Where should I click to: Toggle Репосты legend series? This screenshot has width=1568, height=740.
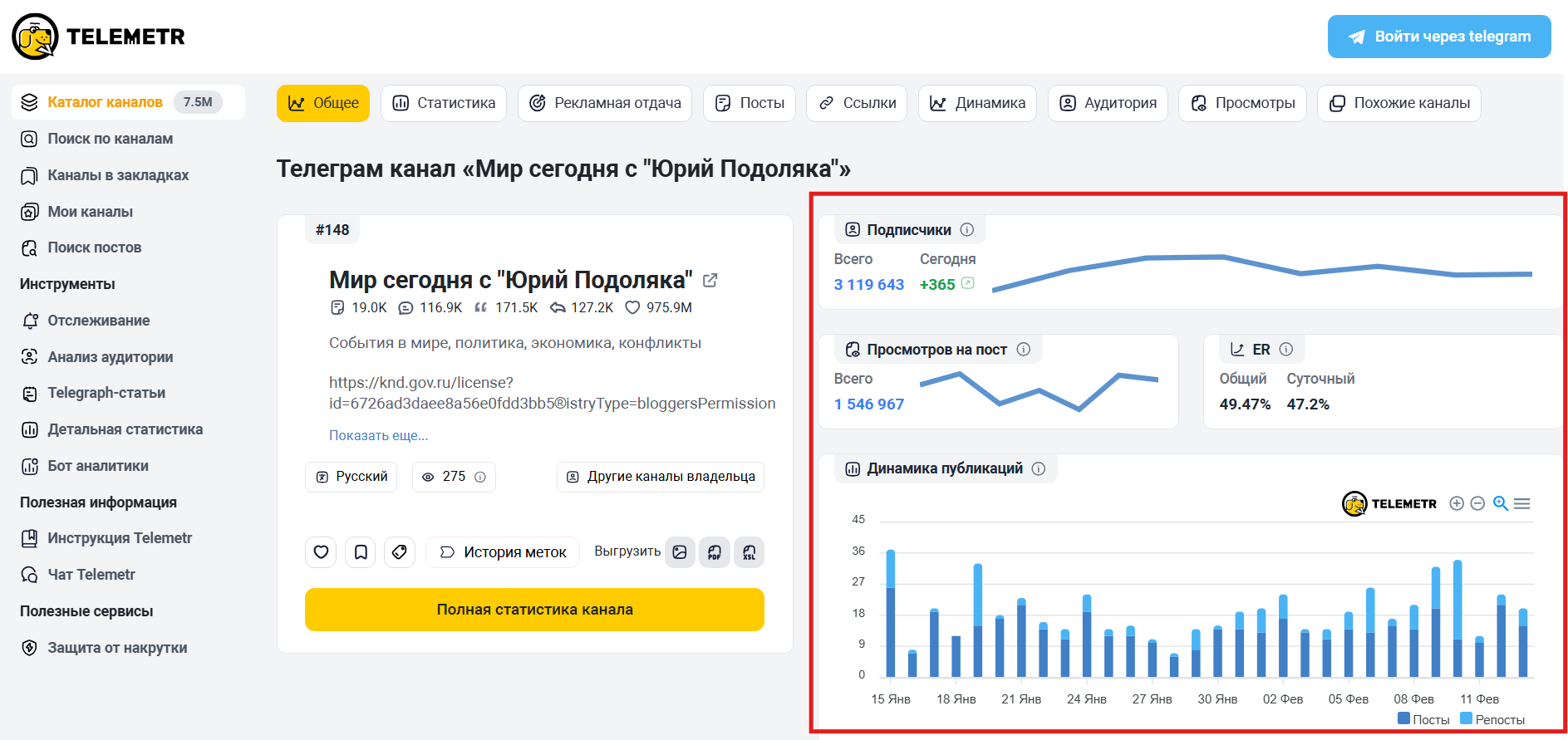pyautogui.click(x=1492, y=719)
